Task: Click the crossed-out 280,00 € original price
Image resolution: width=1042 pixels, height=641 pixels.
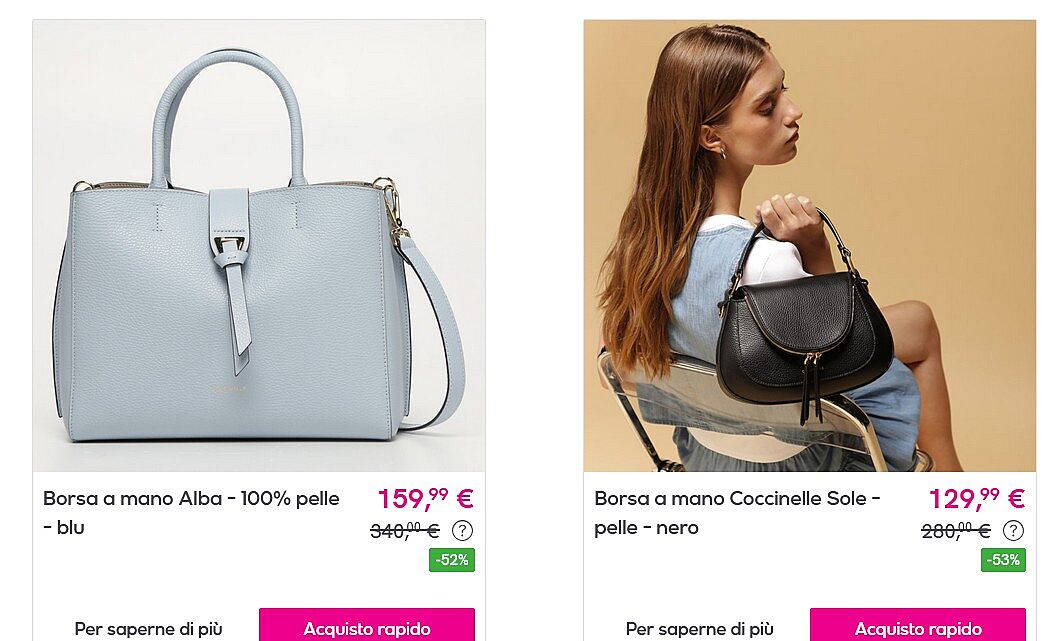Action: [956, 530]
